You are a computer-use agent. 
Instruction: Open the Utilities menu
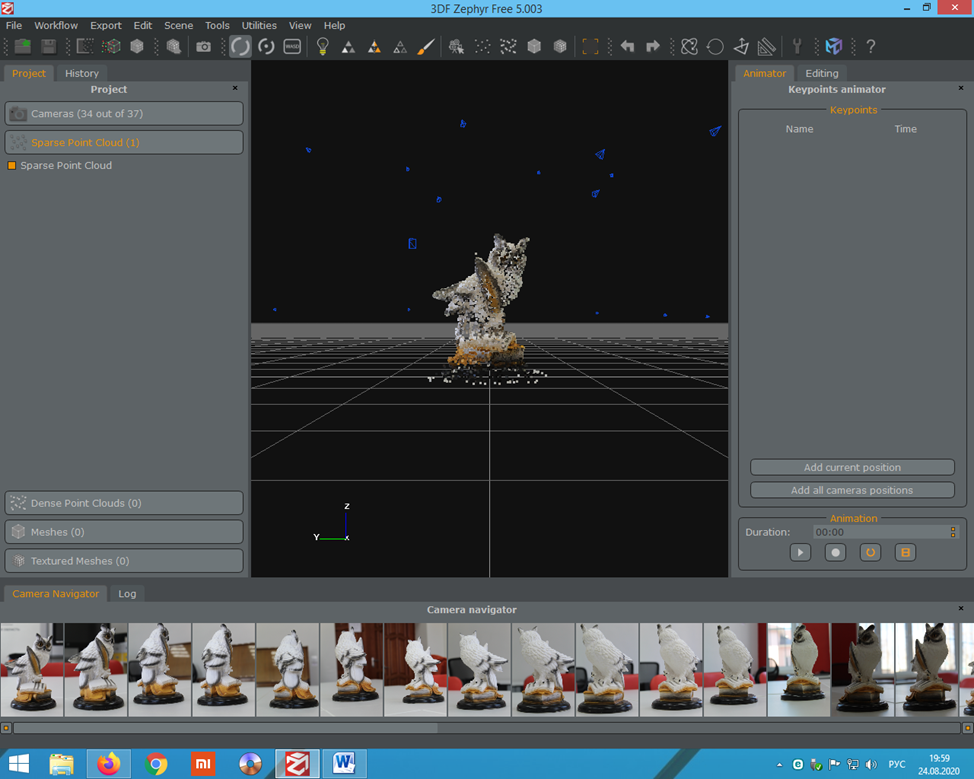(259, 25)
